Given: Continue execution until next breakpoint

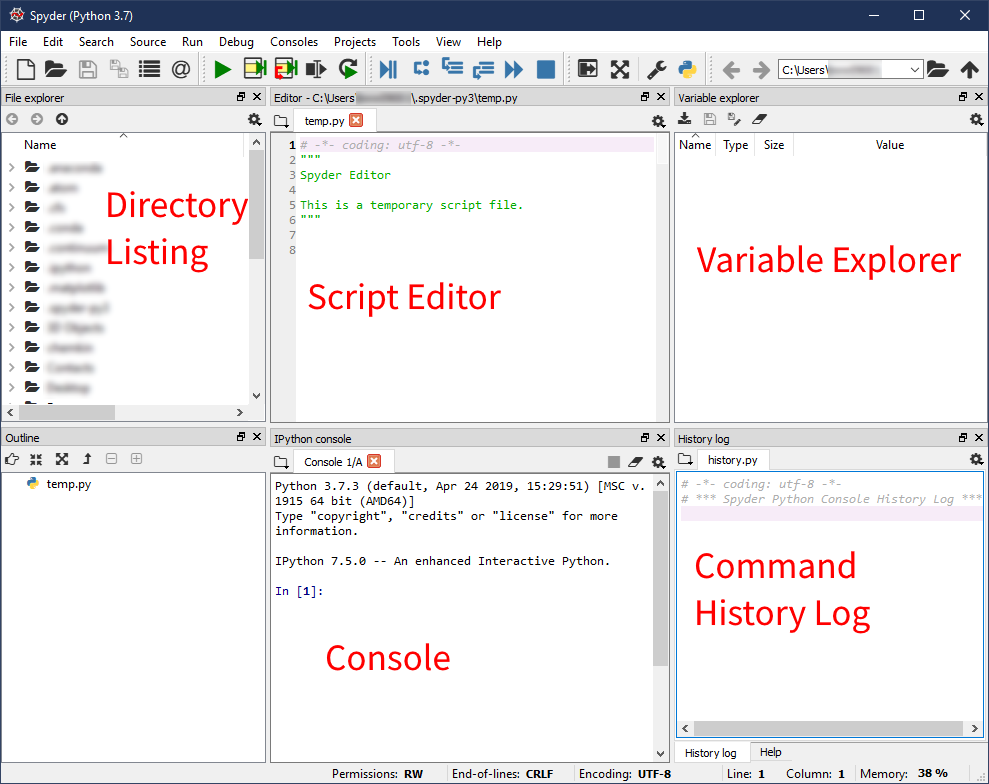Looking at the screenshot, I should [514, 69].
